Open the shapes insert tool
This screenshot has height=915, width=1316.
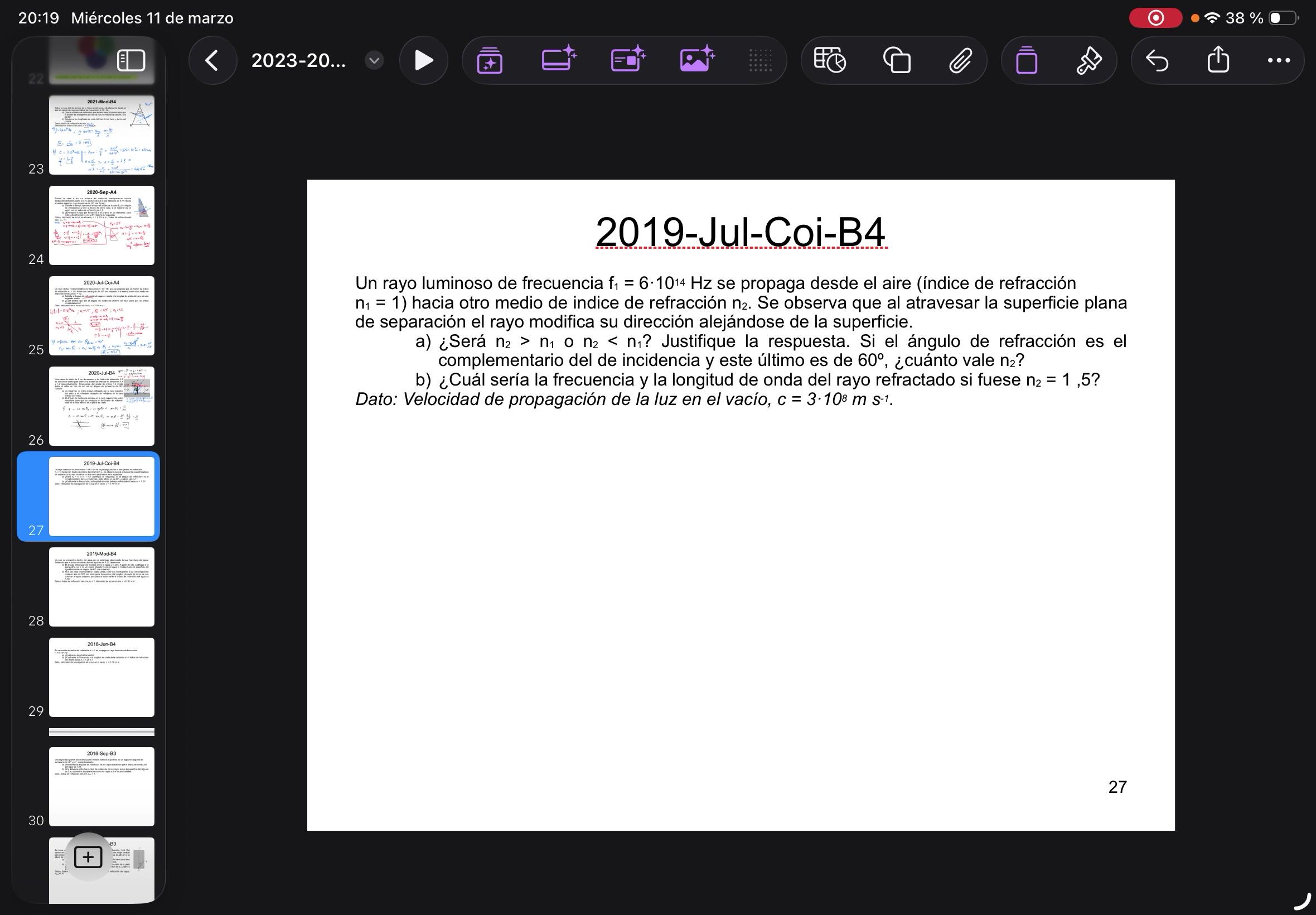897,60
